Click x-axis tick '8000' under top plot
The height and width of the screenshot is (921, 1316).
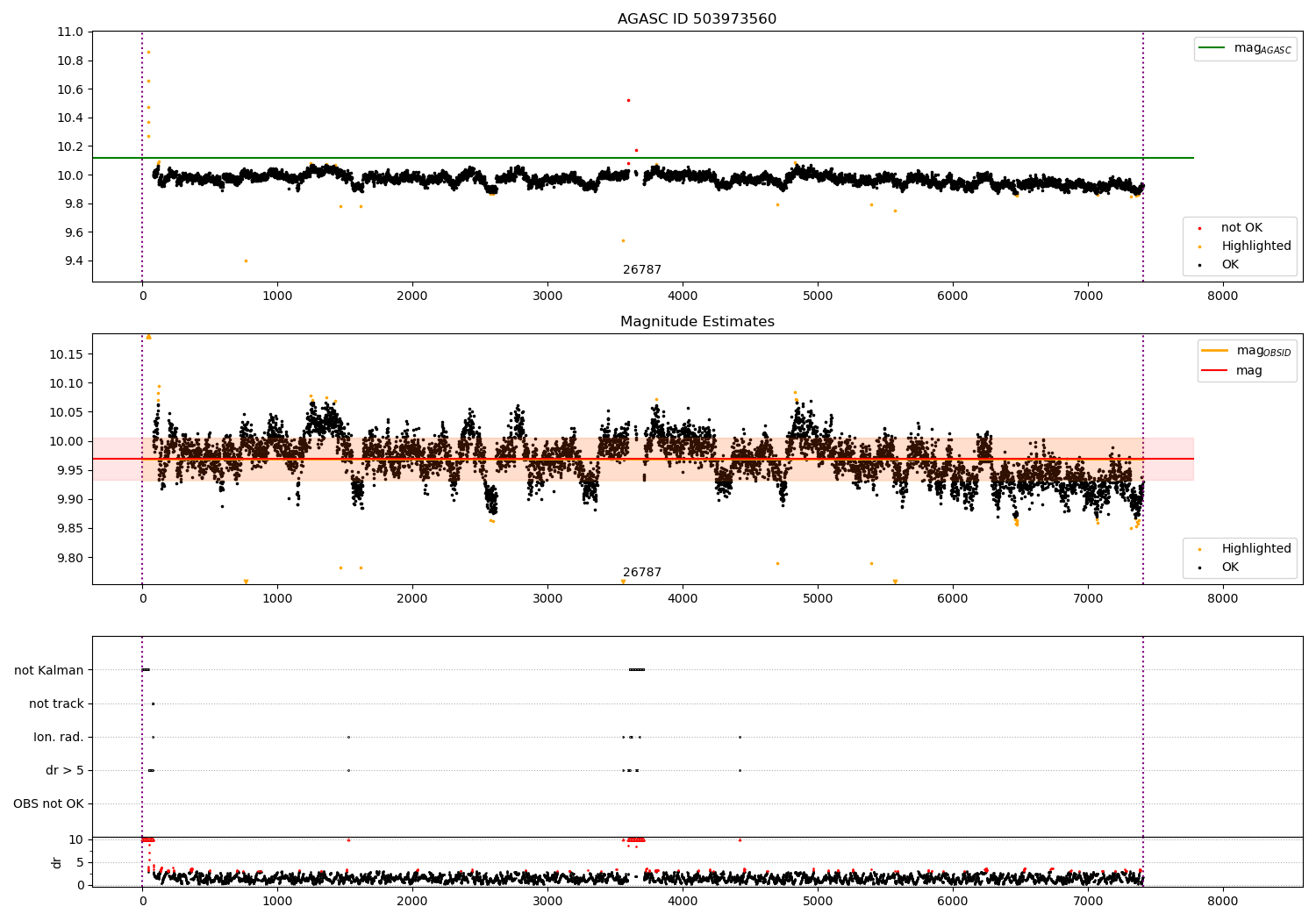[1223, 296]
